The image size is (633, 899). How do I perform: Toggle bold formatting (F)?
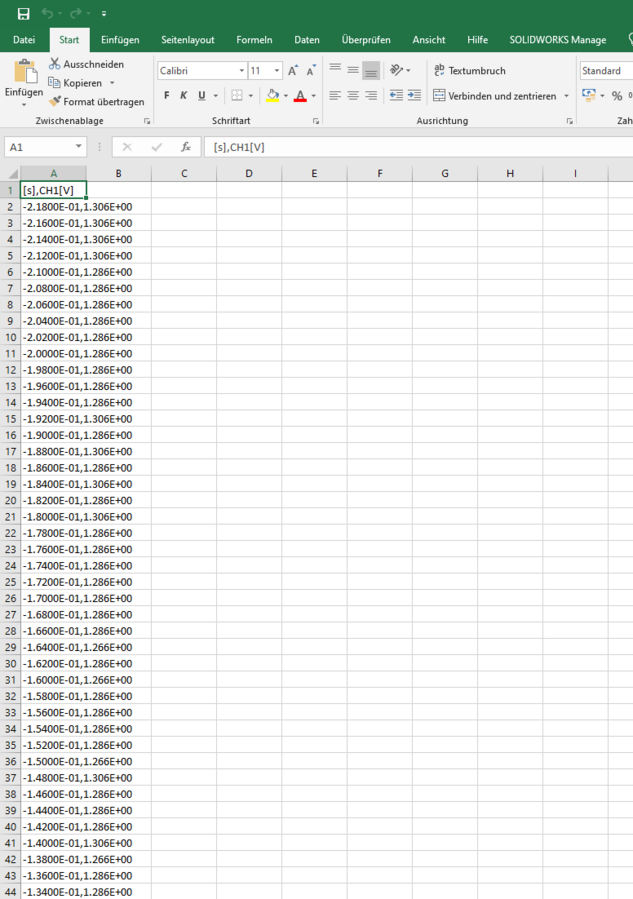[x=166, y=96]
